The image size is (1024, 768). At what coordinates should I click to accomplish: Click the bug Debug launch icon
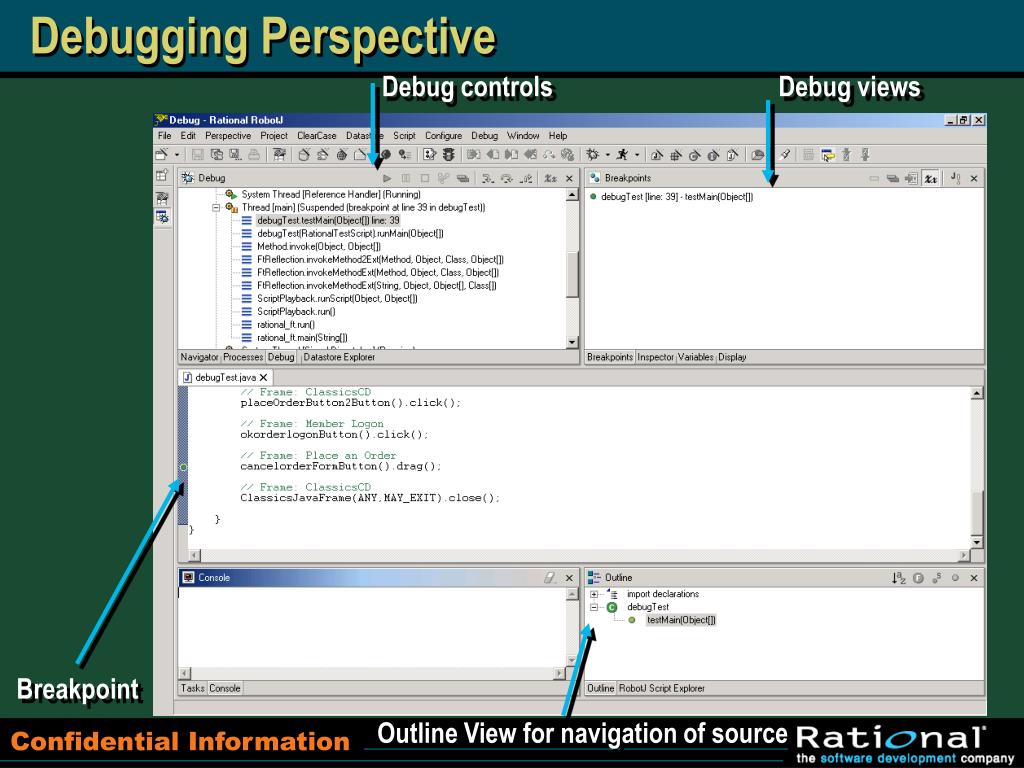(592, 155)
